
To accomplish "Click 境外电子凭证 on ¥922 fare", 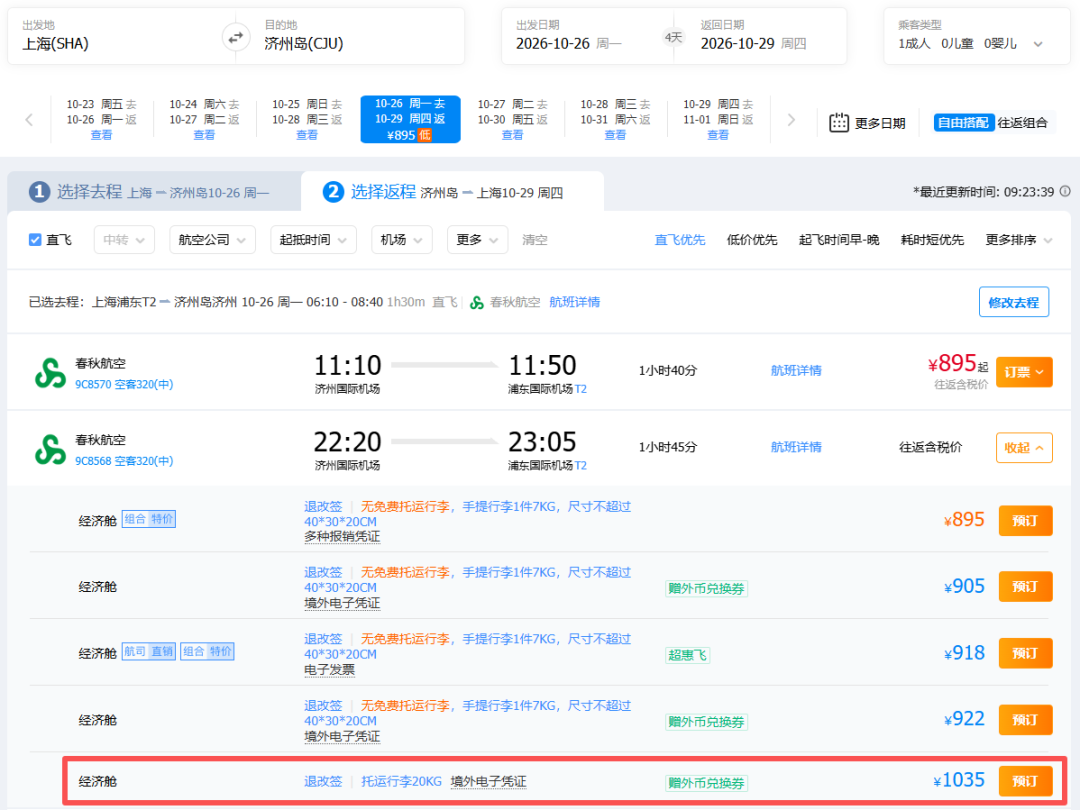I will (x=342, y=736).
